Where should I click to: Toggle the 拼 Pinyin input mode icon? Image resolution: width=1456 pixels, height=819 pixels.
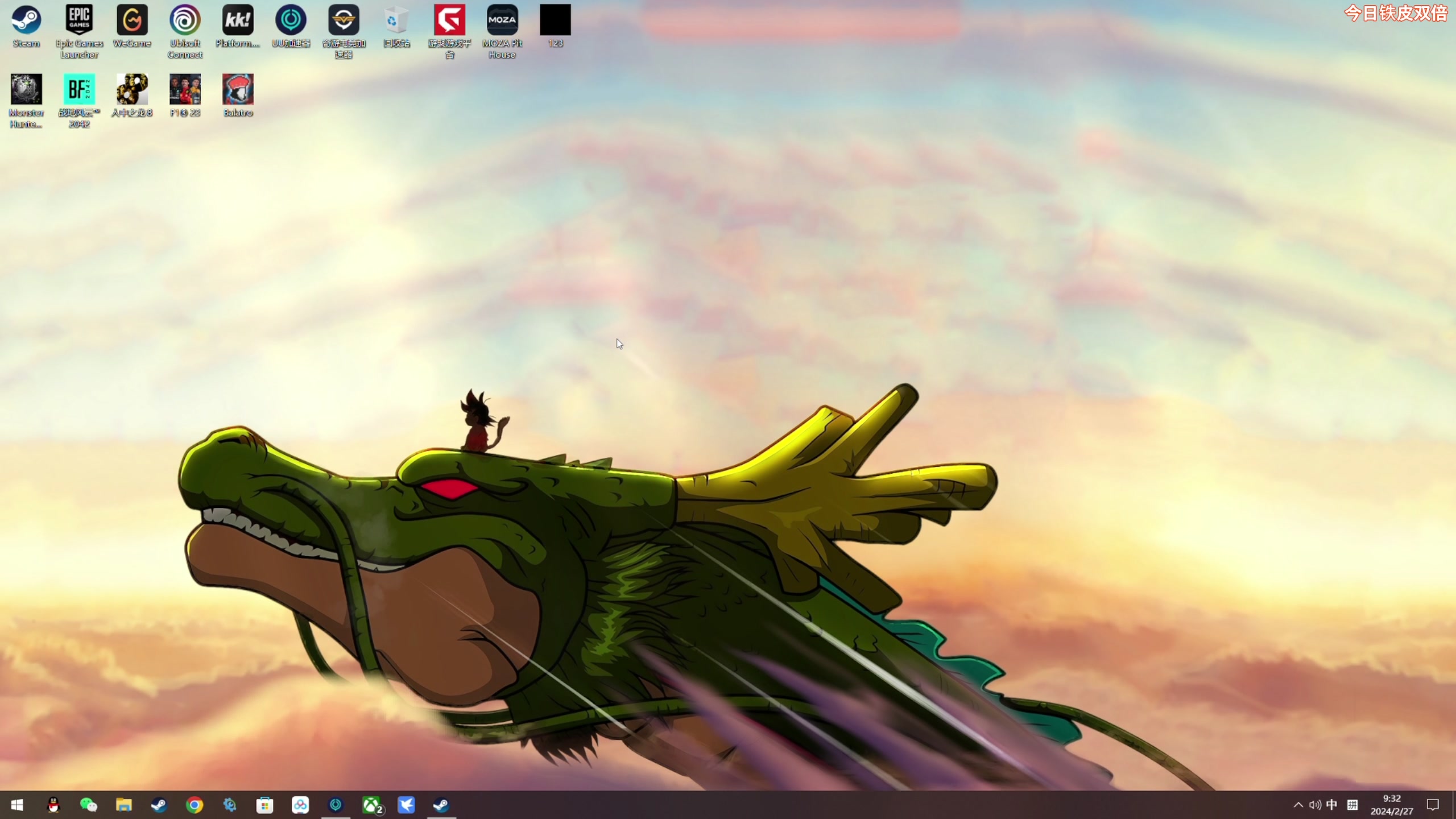1352,805
